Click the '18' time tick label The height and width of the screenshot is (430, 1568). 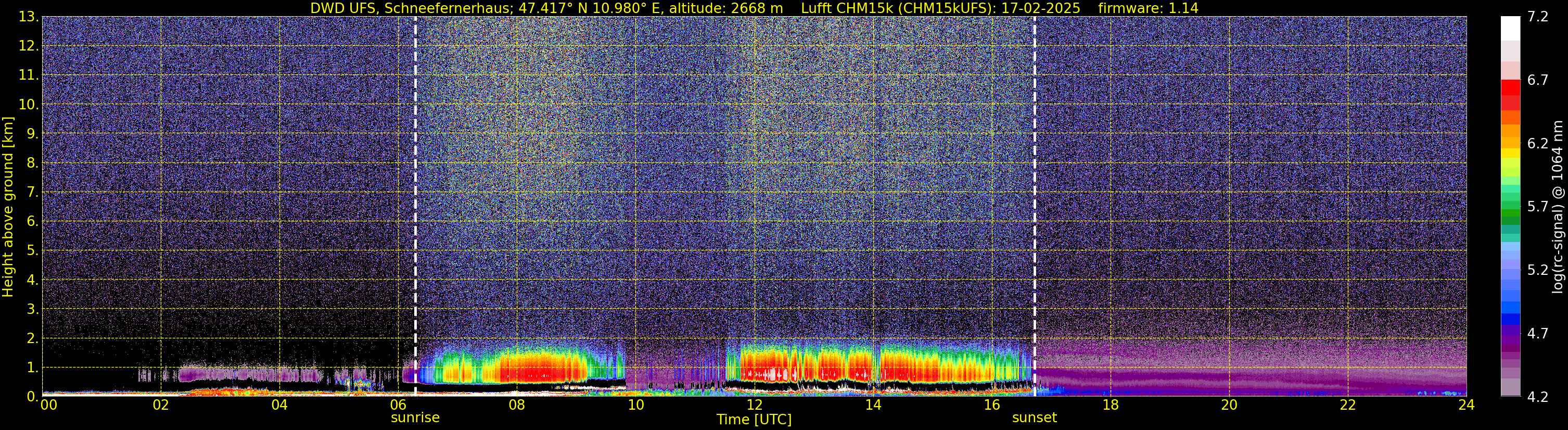click(x=1110, y=405)
